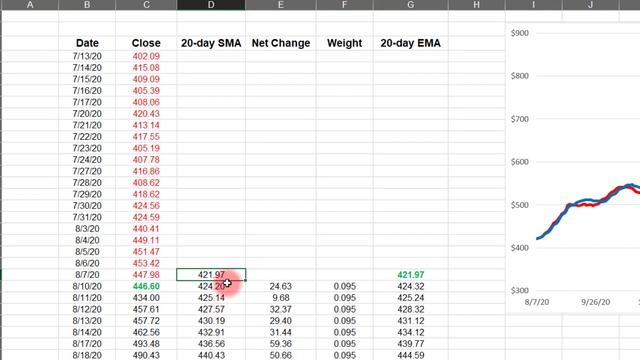The image size is (640, 360).
Task: Click the Close header cell
Action: [x=146, y=43]
